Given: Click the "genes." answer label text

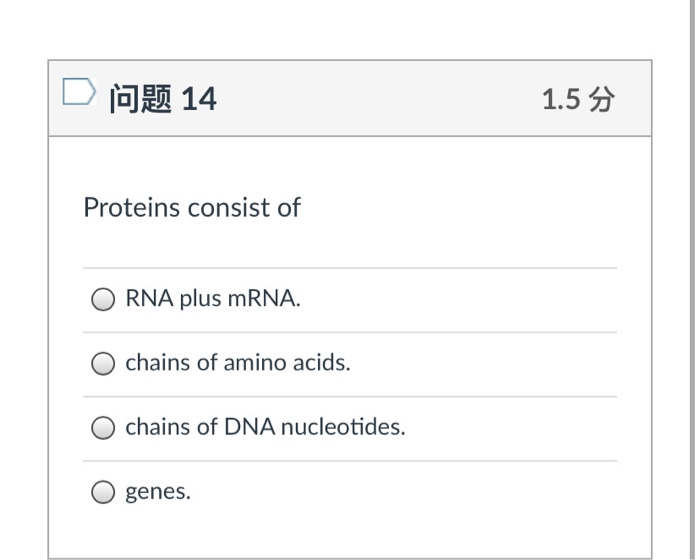Looking at the screenshot, I should tap(158, 492).
